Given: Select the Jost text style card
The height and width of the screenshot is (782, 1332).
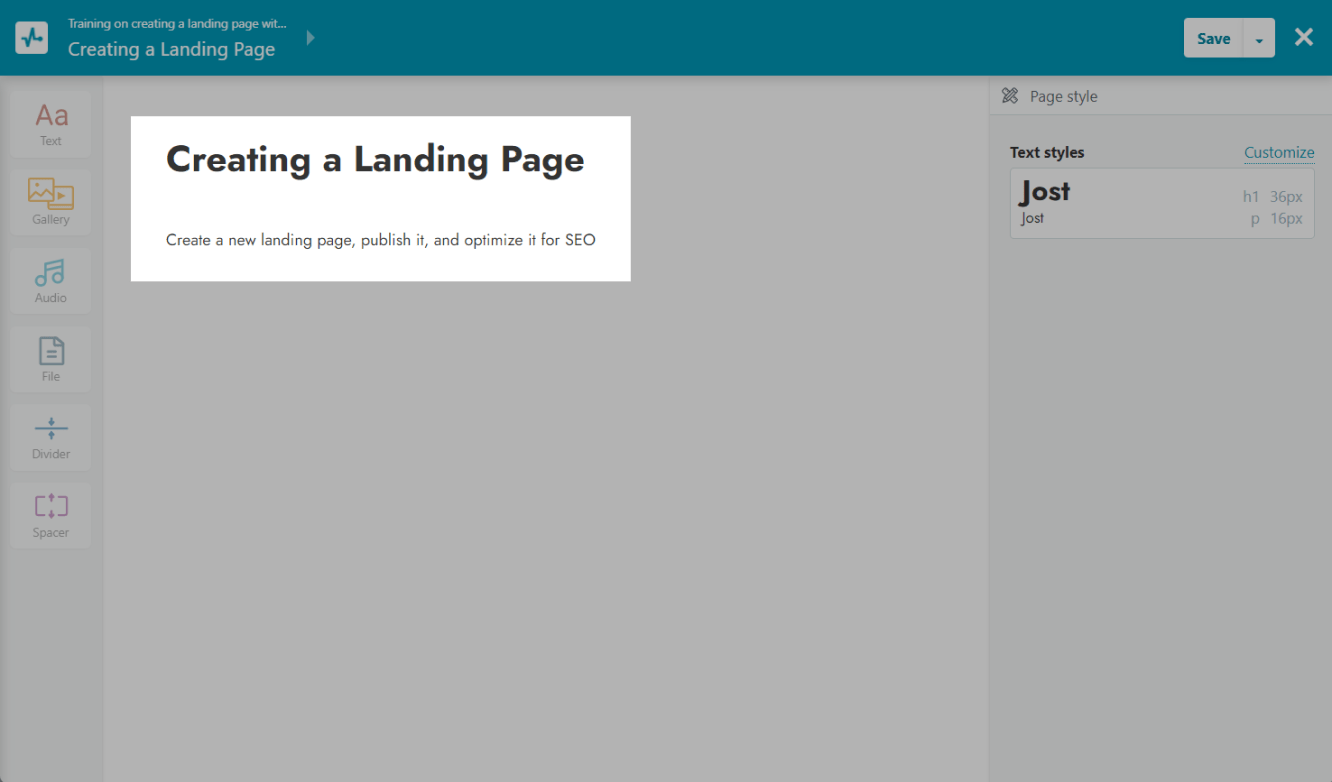Looking at the screenshot, I should (1161, 203).
